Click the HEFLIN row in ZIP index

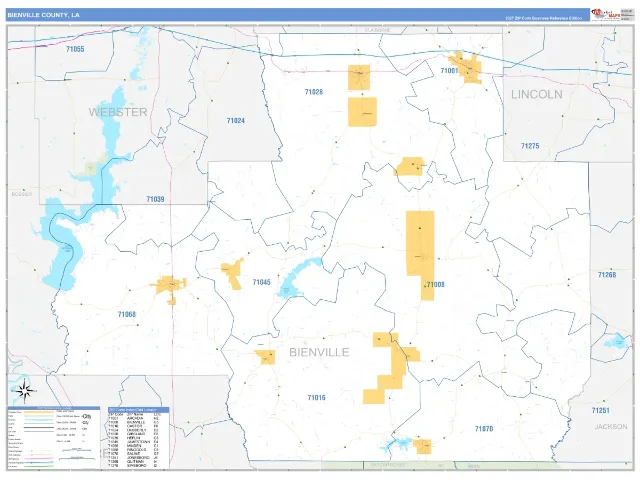134,438
